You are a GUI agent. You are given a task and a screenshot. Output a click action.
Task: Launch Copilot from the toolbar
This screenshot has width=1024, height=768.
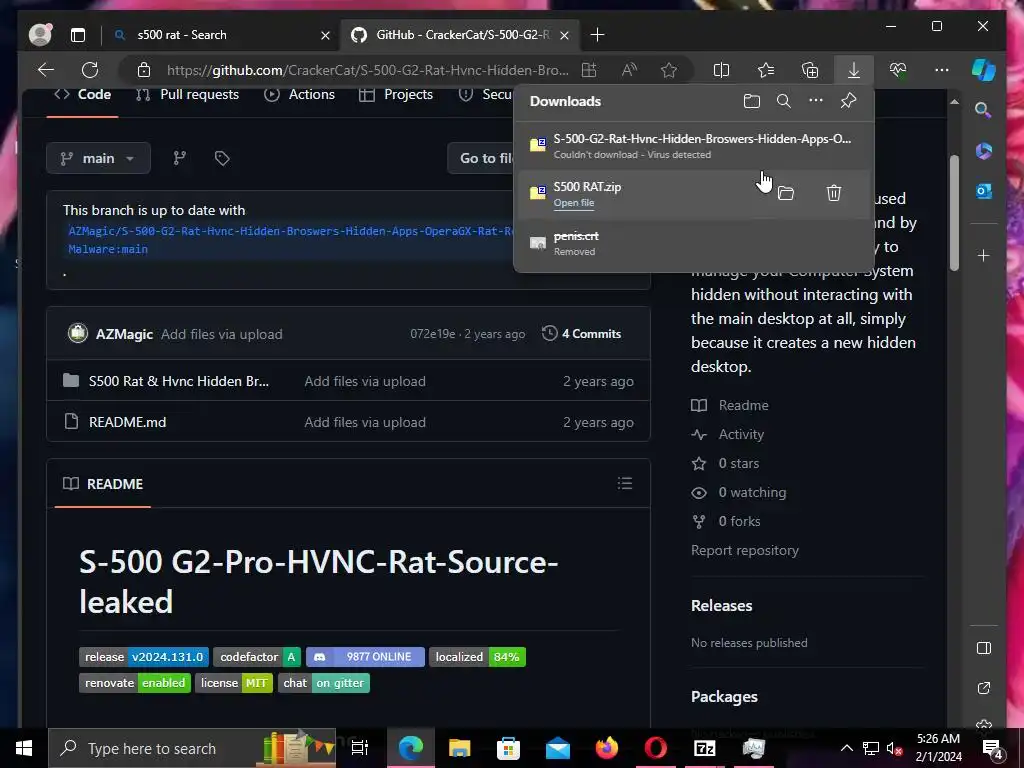point(984,70)
